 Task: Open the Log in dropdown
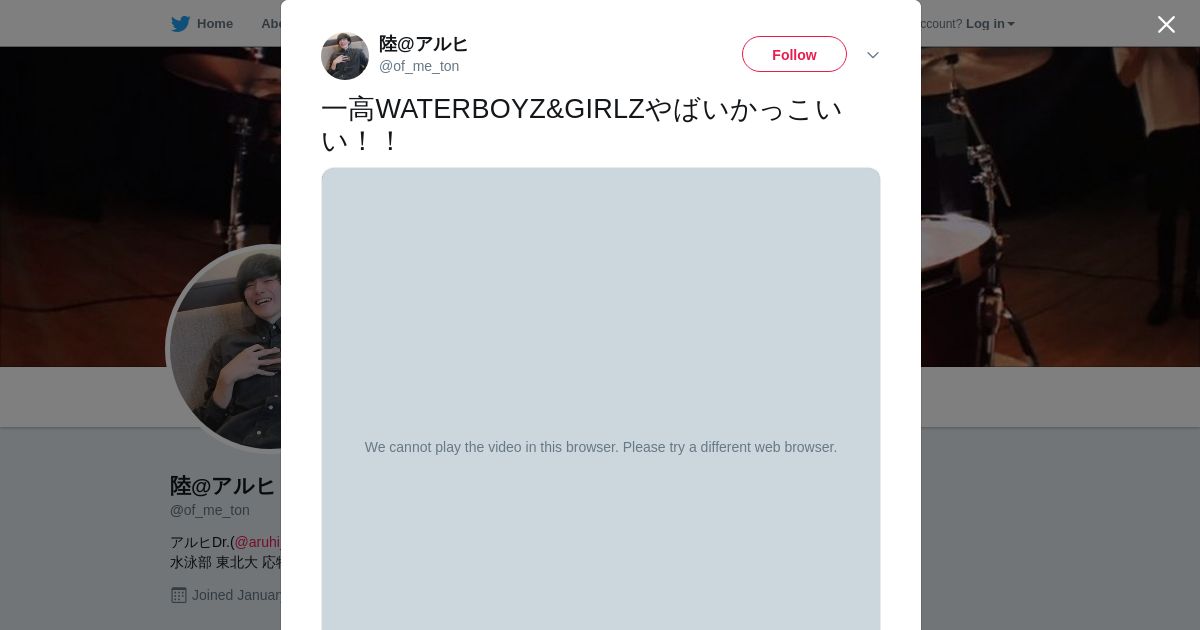click(x=989, y=24)
